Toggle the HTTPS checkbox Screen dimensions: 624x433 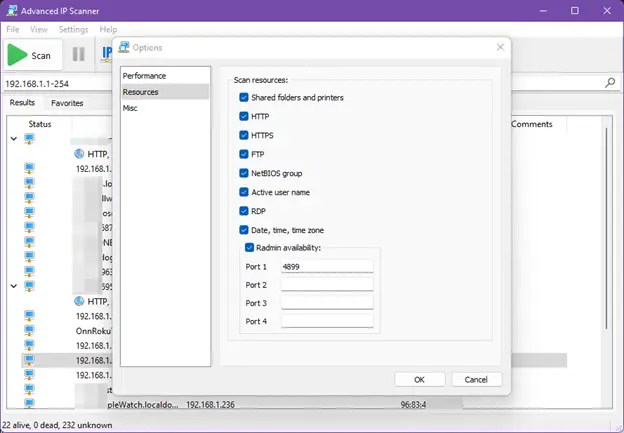coord(244,135)
